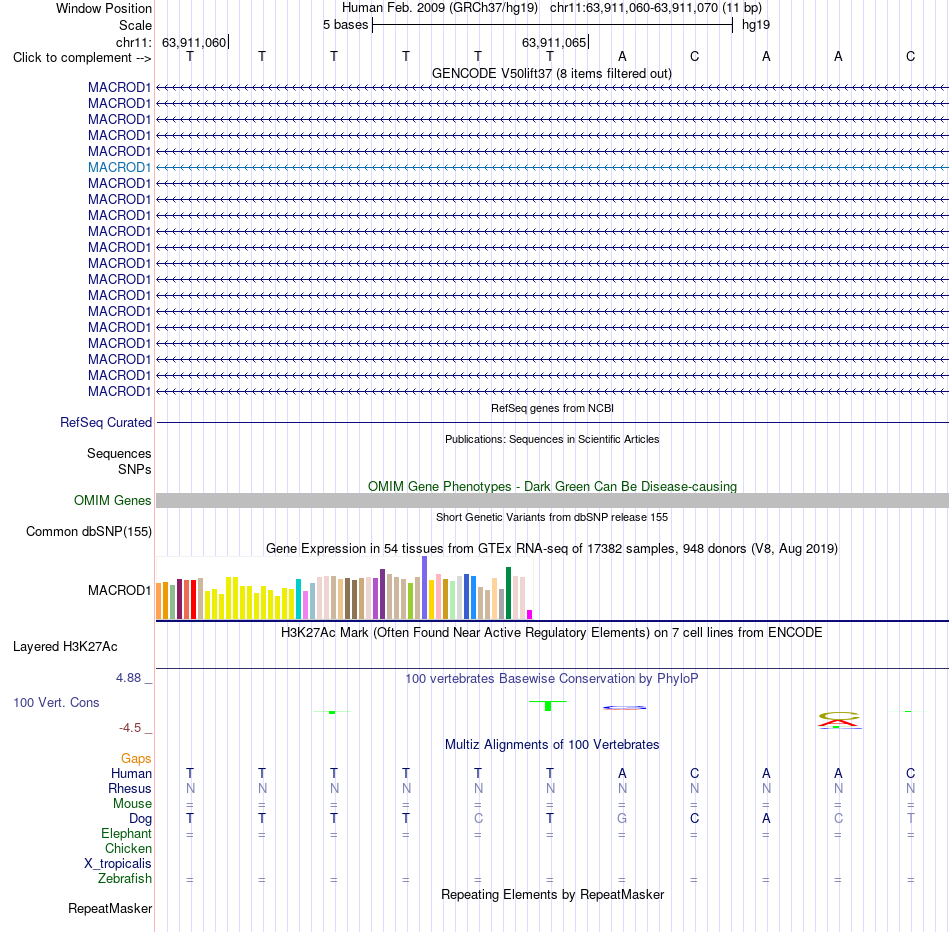Click the Human species label in Multiz
Viewport: 950px width, 932px height.
[131, 773]
